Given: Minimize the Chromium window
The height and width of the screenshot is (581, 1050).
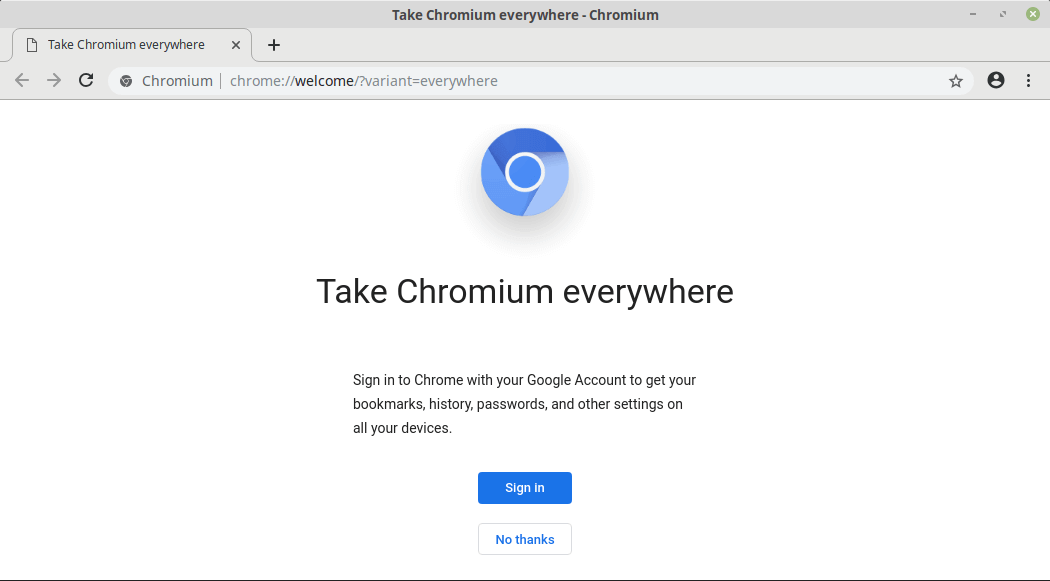Looking at the screenshot, I should click(x=972, y=14).
